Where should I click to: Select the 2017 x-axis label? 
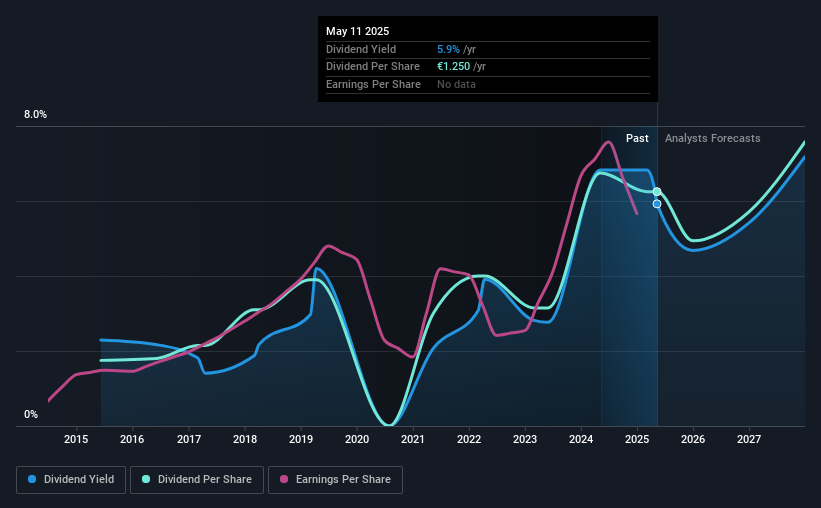[188, 439]
